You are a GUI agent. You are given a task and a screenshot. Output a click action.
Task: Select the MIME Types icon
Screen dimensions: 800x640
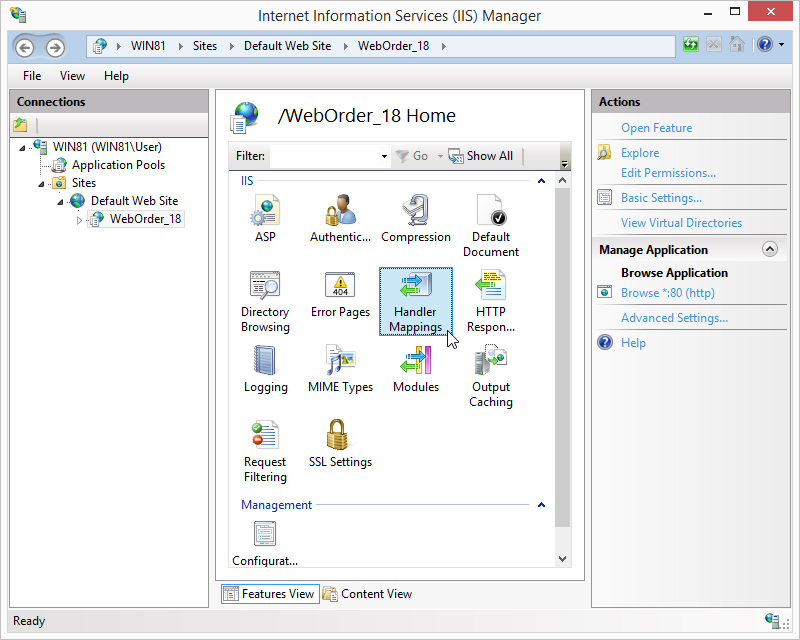pyautogui.click(x=340, y=360)
